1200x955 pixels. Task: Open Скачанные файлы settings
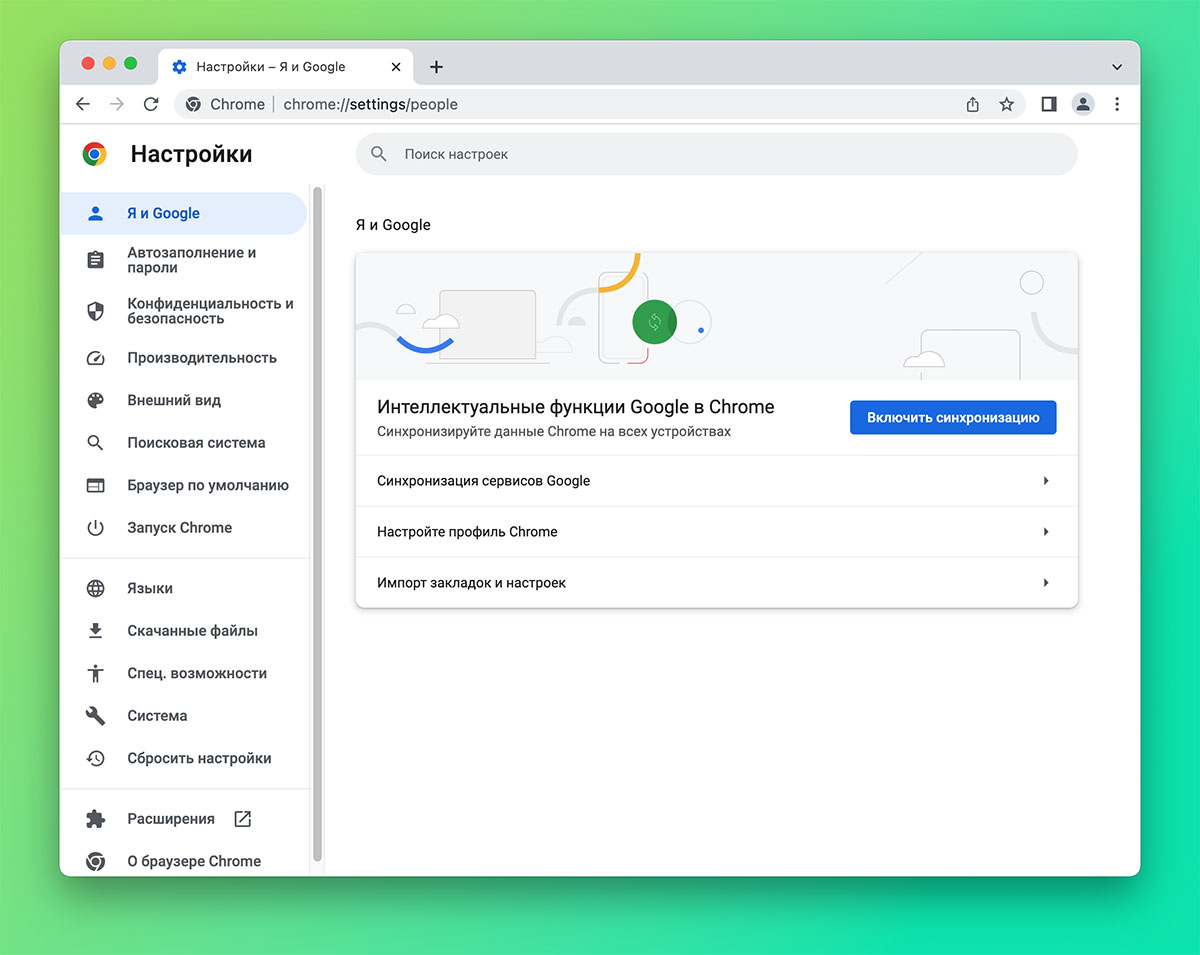183,631
